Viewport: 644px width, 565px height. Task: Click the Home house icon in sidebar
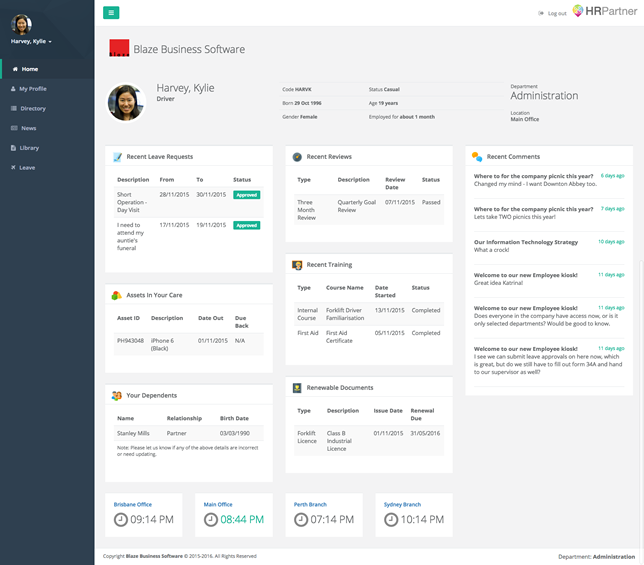click(15, 69)
